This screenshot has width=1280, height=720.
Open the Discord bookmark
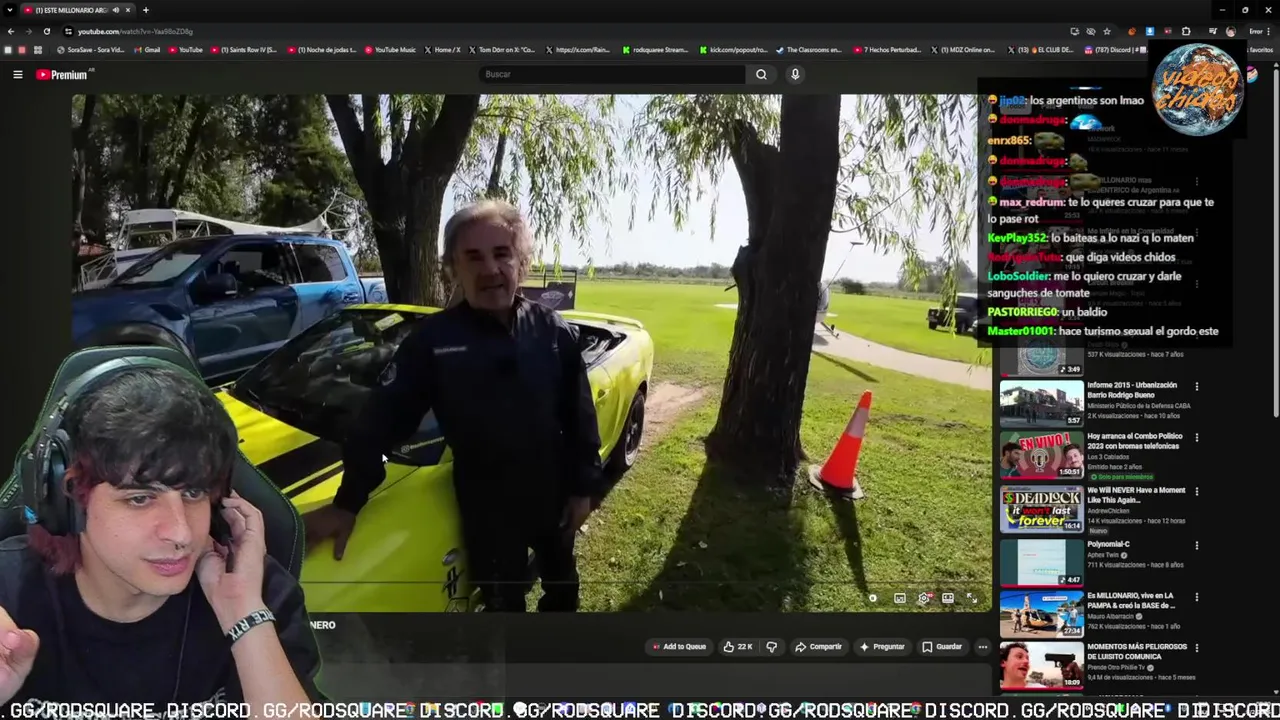click(1116, 49)
